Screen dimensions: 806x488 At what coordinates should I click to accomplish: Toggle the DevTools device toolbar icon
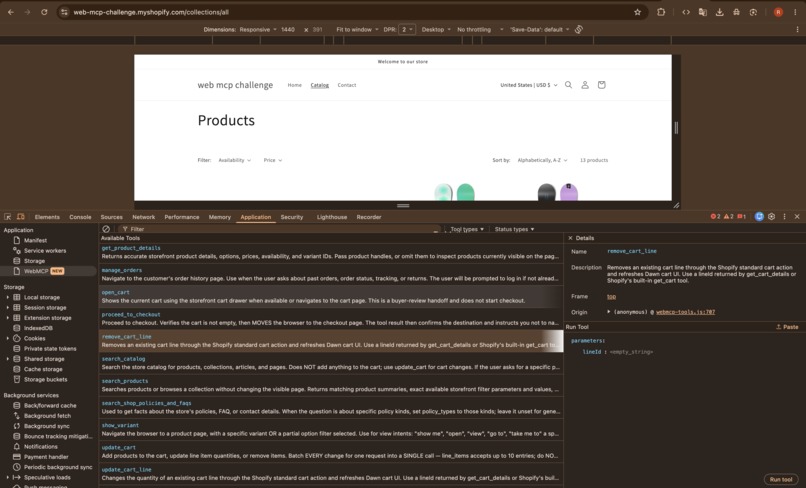(x=21, y=217)
